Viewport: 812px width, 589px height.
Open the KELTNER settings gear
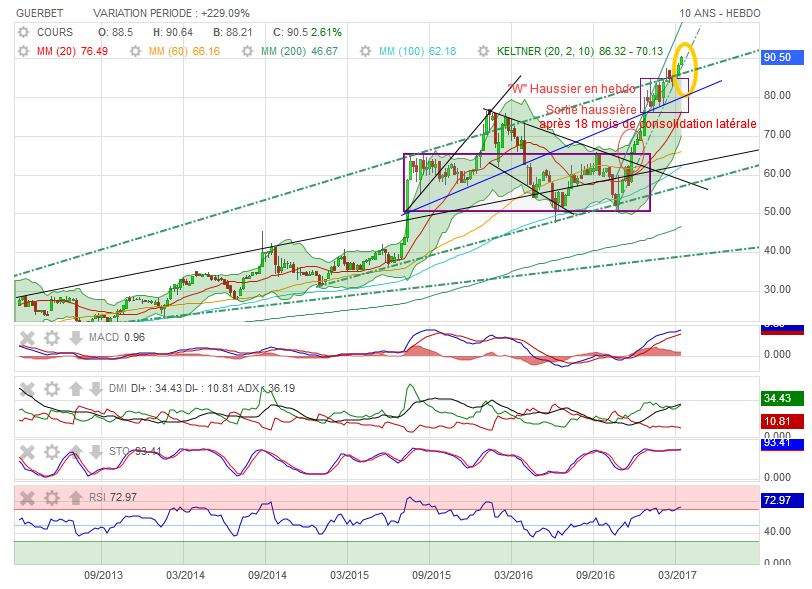(x=483, y=51)
